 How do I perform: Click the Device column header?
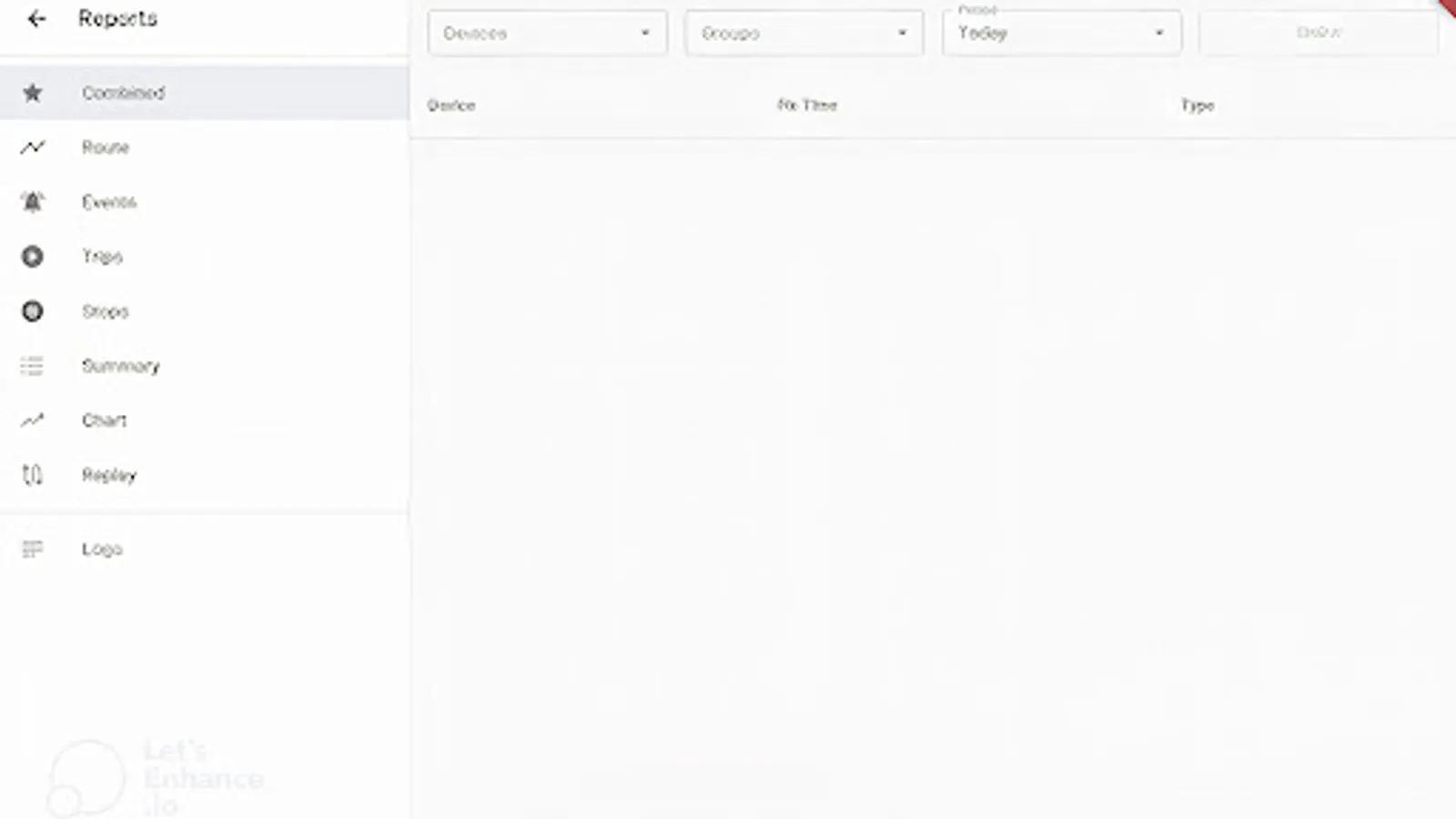point(450,105)
